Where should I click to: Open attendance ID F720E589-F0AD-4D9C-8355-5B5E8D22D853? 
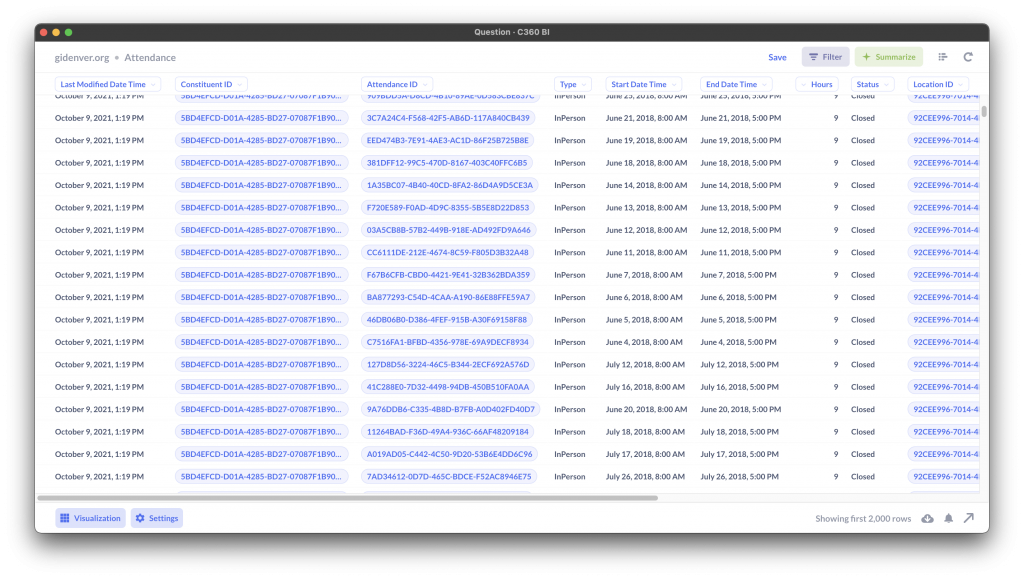pyautogui.click(x=448, y=208)
